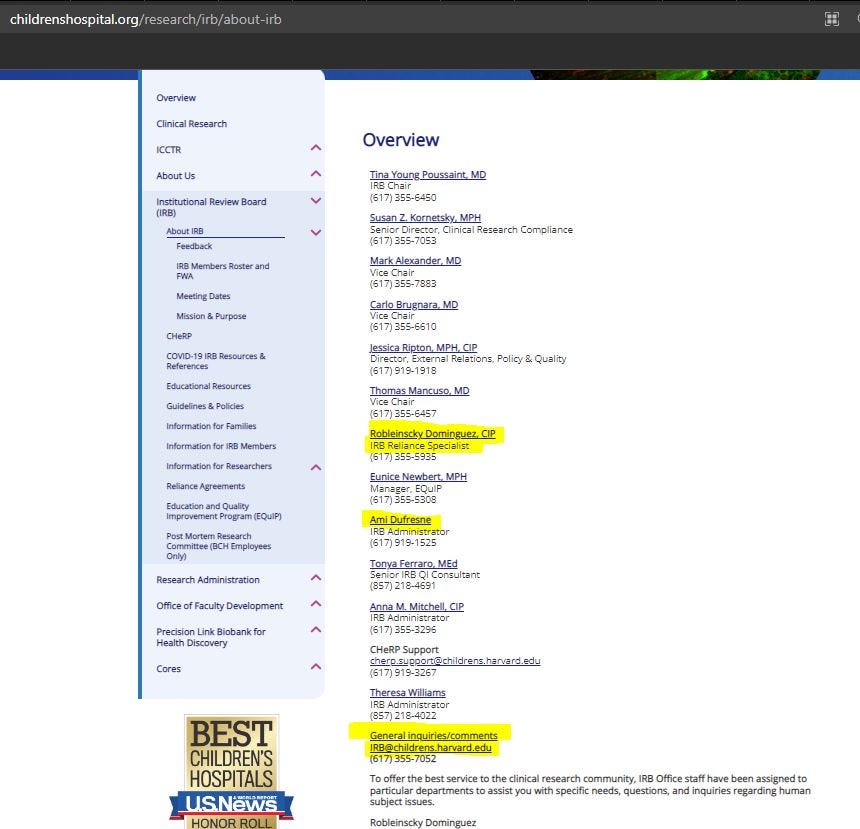Click the Overview page heading
Image resolution: width=860 pixels, height=829 pixels.
coord(401,140)
